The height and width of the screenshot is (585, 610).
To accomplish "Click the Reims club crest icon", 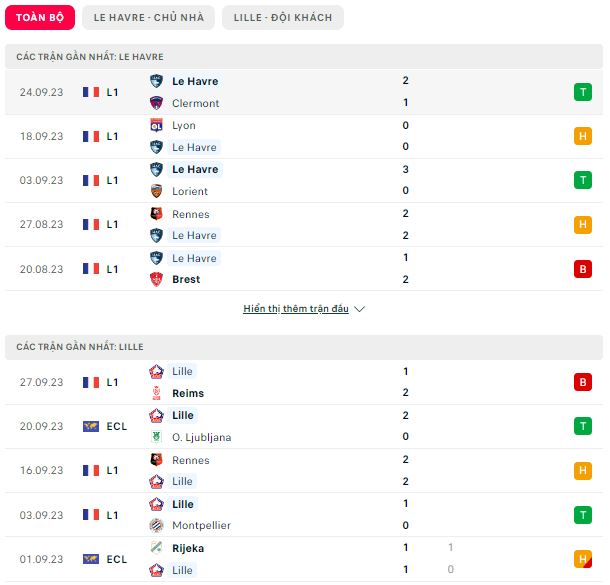I will (156, 393).
